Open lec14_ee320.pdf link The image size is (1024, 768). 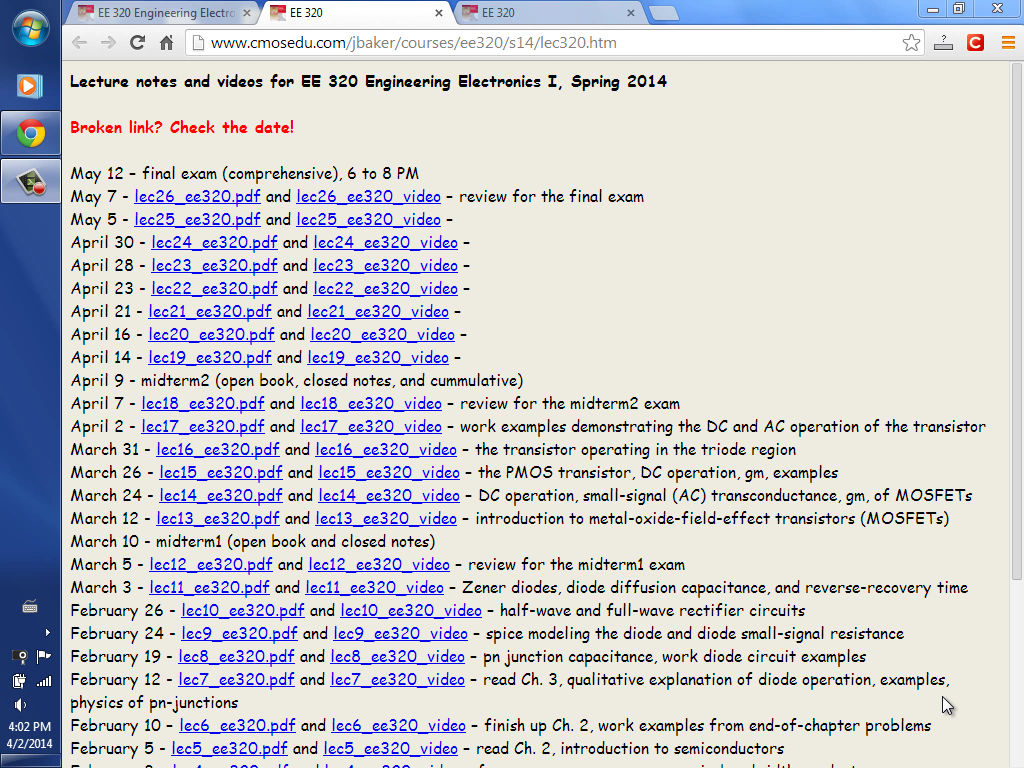[x=221, y=496]
